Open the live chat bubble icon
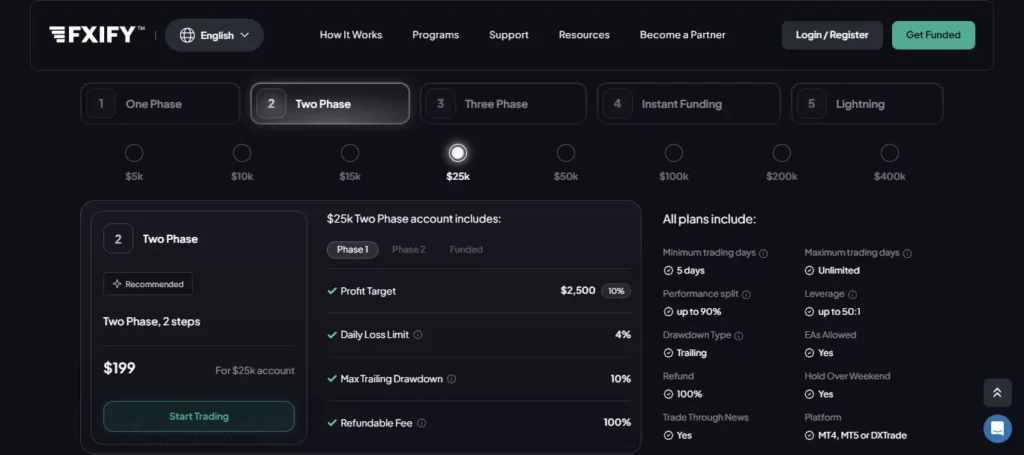This screenshot has height=455, width=1024. (x=997, y=429)
